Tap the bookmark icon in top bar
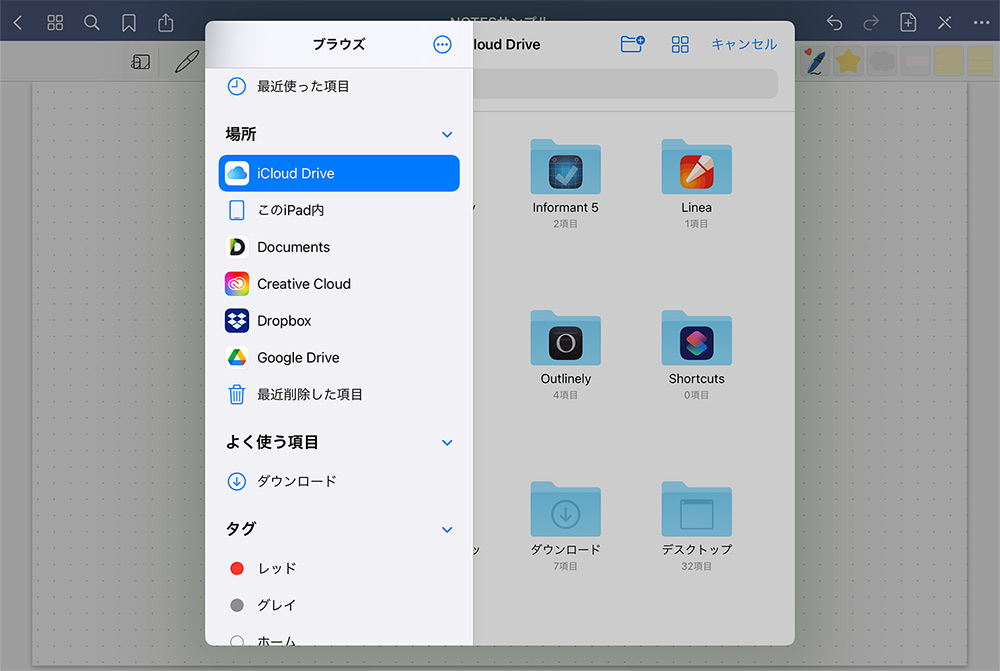Image resolution: width=1000 pixels, height=671 pixels. click(129, 23)
